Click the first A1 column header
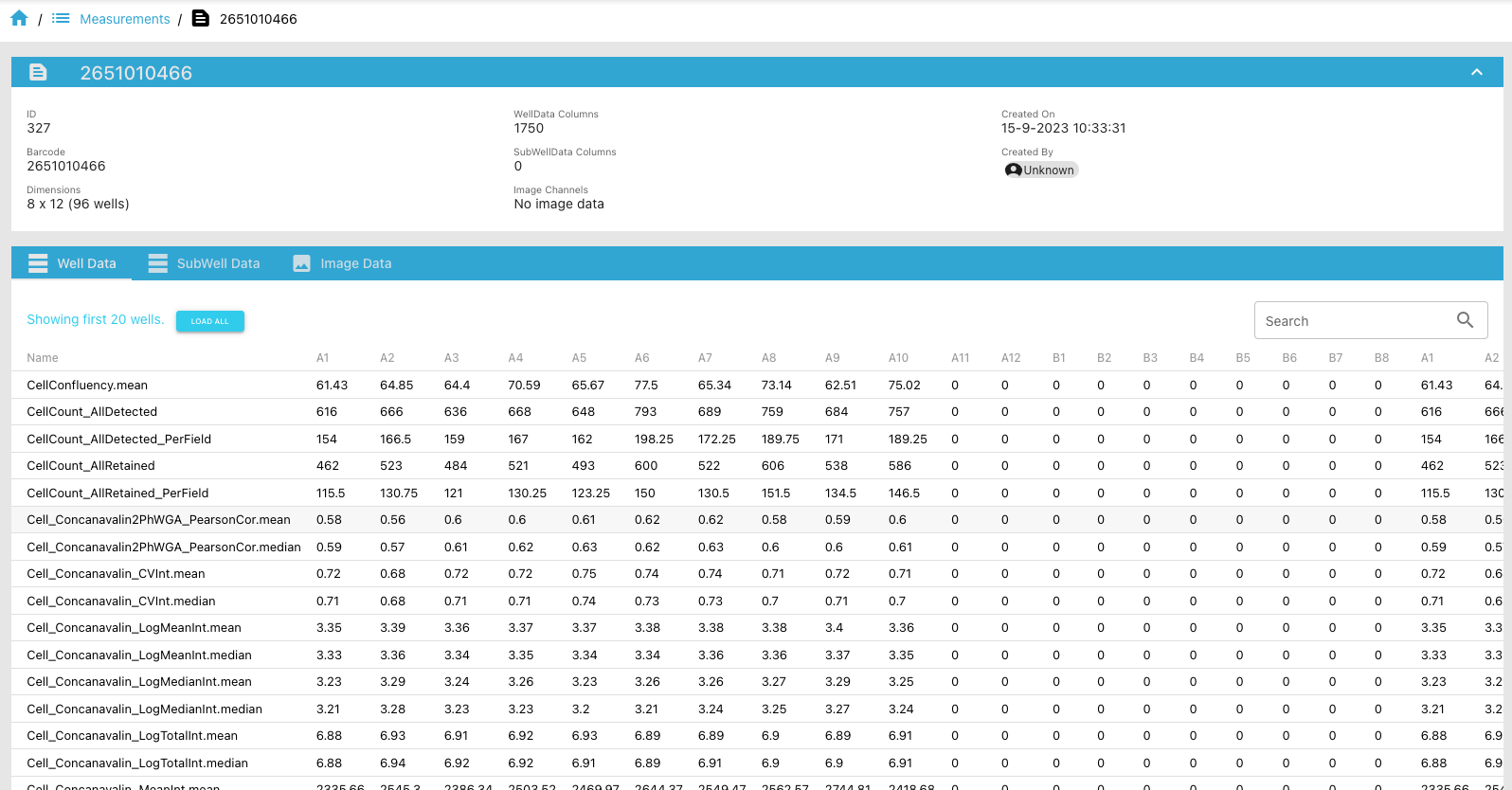The width and height of the screenshot is (1512, 790). [323, 358]
